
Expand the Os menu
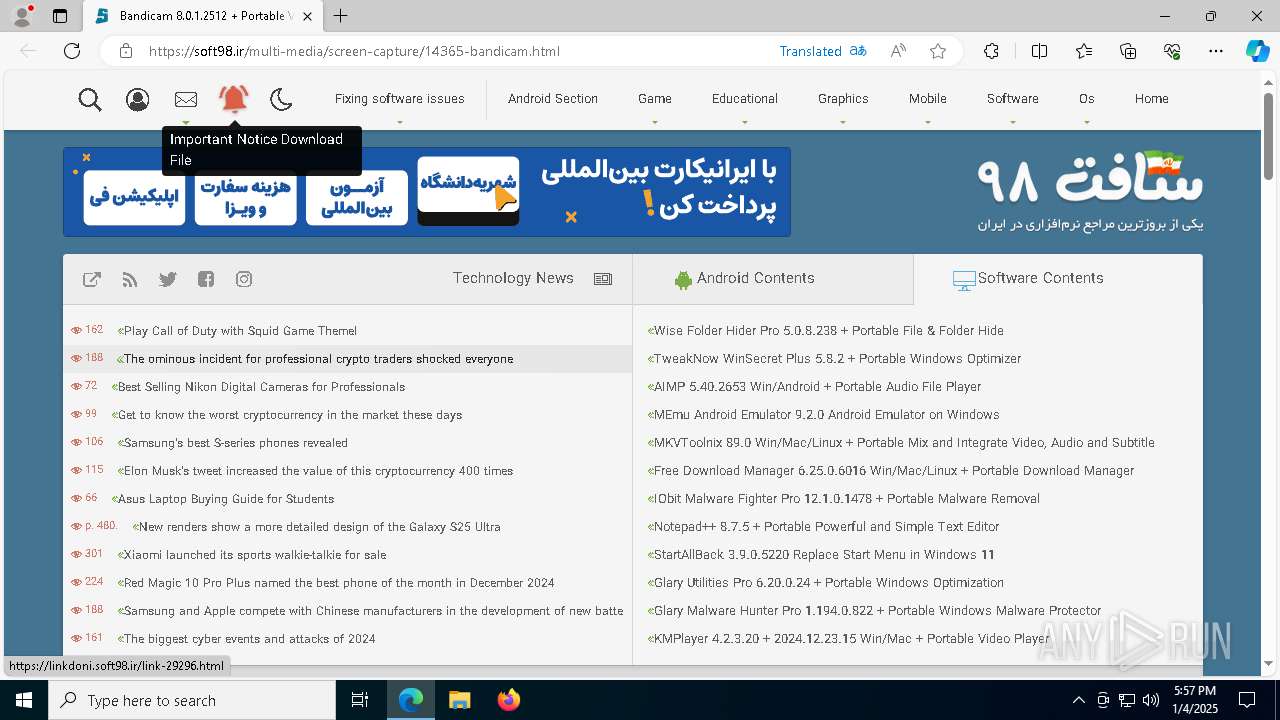pos(1087,99)
